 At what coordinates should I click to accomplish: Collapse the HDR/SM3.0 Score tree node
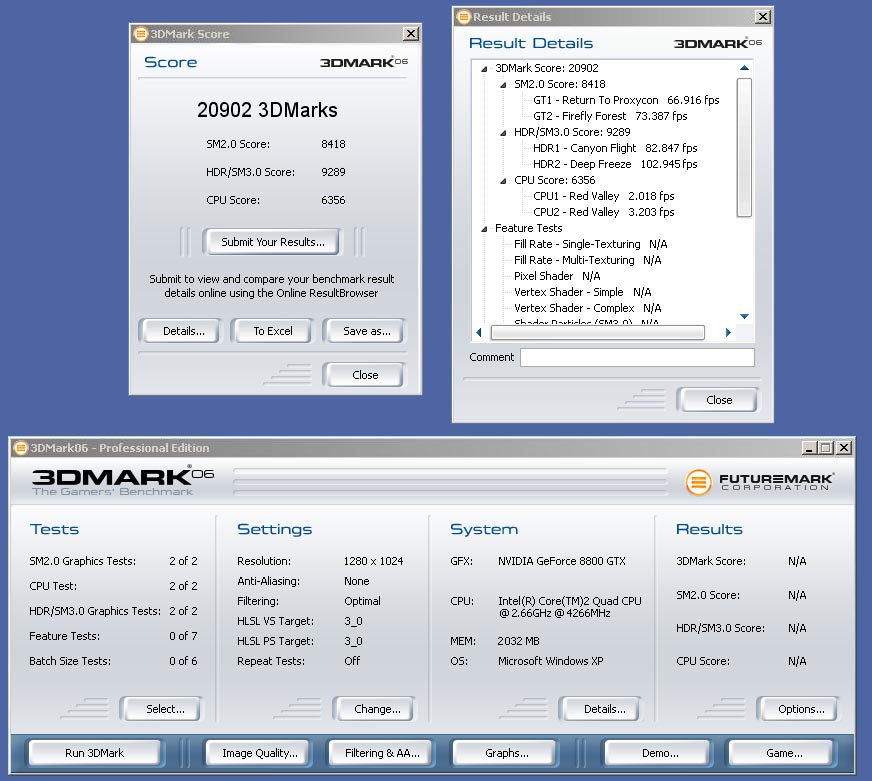pos(504,133)
